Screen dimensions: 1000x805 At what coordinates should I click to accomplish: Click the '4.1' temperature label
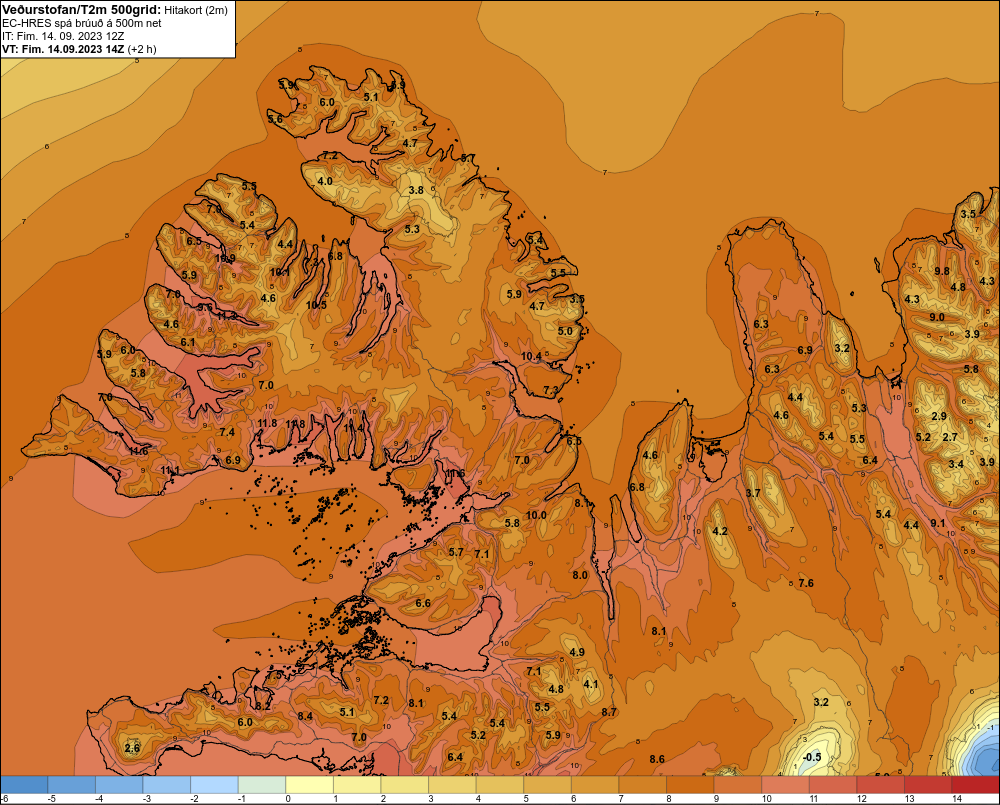591,684
